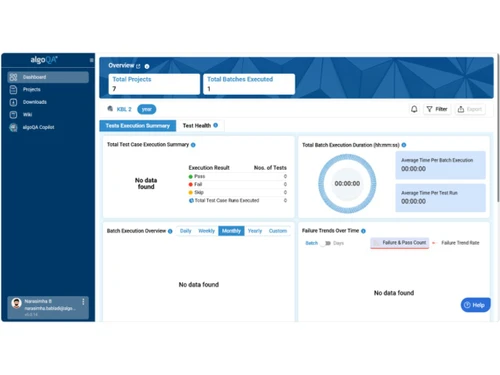The width and height of the screenshot is (500, 375).
Task: Open user menu three-dot icon
Action: (83, 302)
